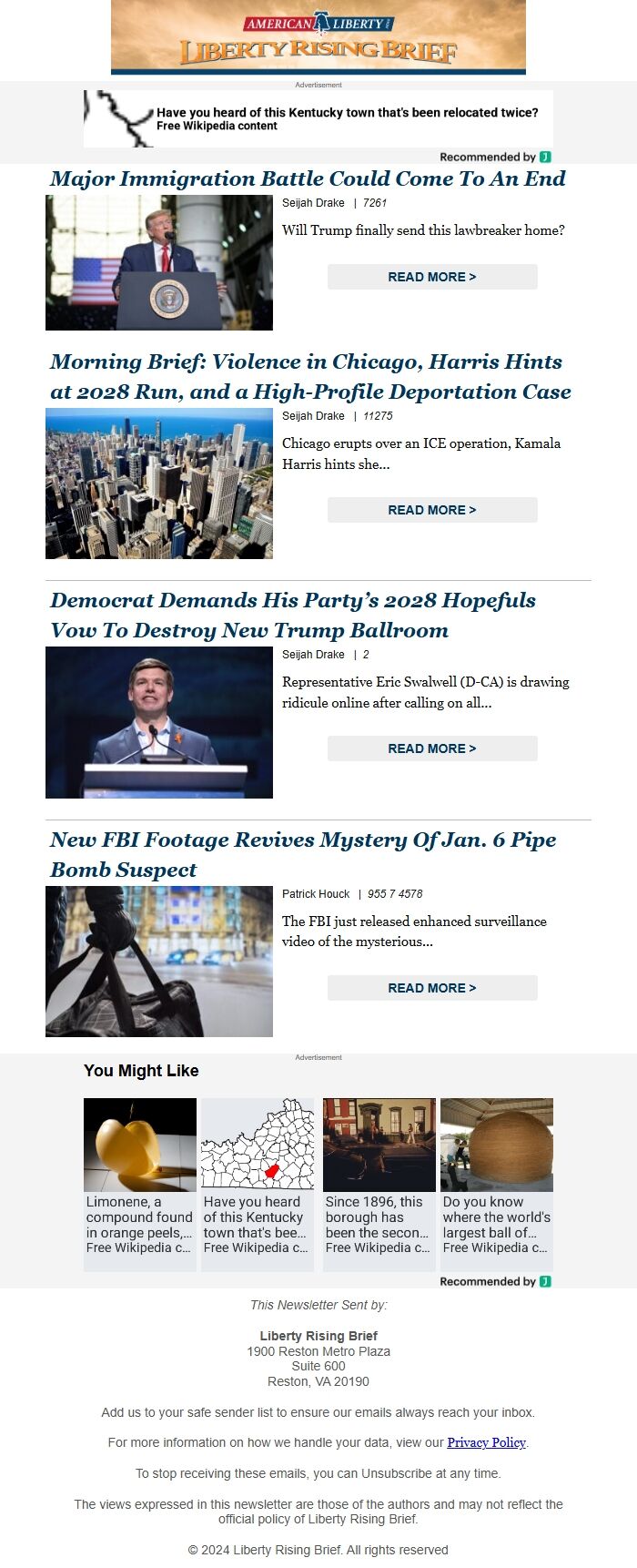This screenshot has width=637, height=1568.
Task: Open the Kentucky town Wikipedia ad banner
Action: coord(318,118)
